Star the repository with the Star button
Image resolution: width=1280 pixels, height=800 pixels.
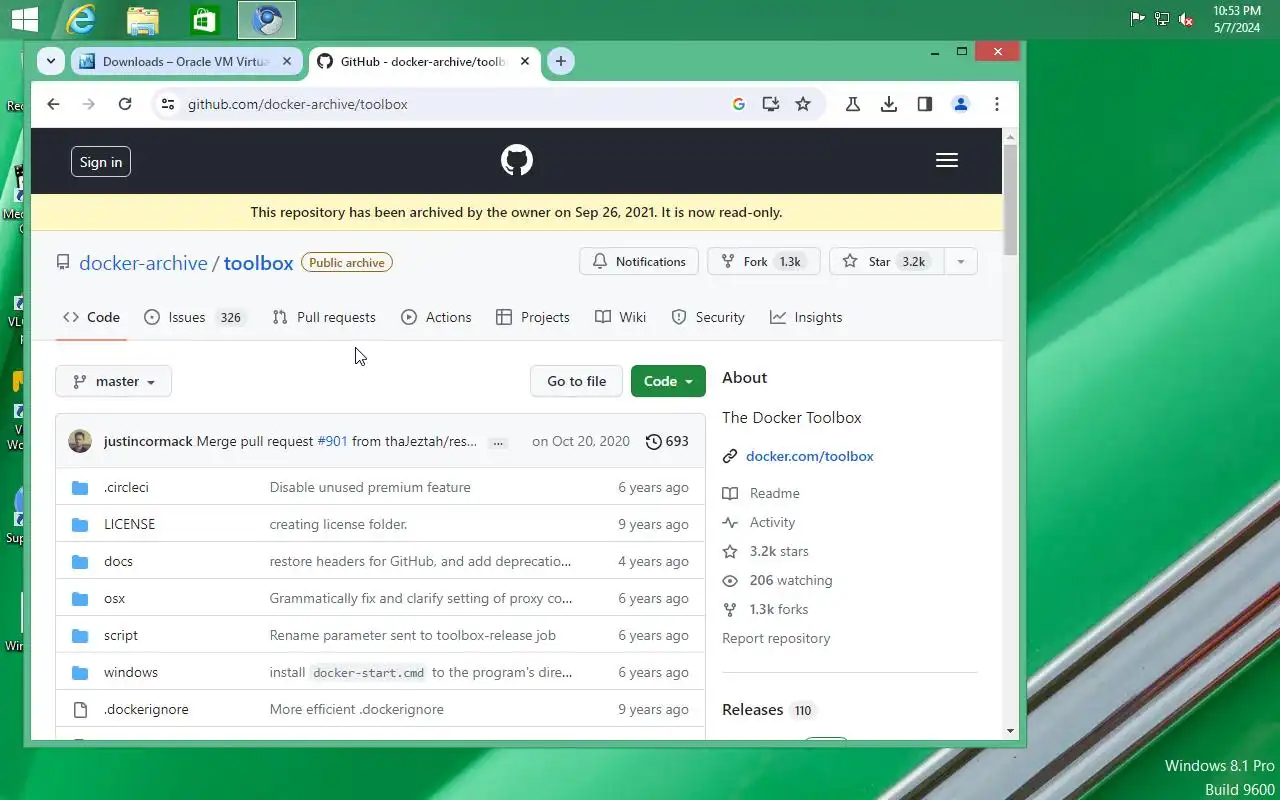point(887,262)
